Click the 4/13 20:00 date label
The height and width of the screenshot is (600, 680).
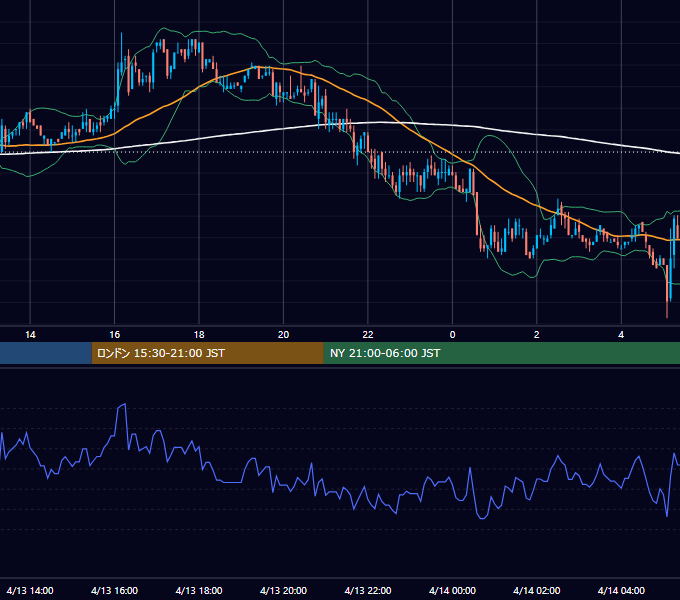click(283, 590)
